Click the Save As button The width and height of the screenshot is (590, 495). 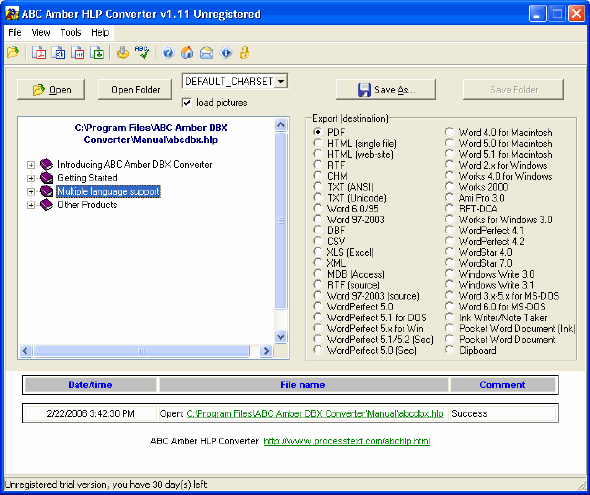coord(386,90)
